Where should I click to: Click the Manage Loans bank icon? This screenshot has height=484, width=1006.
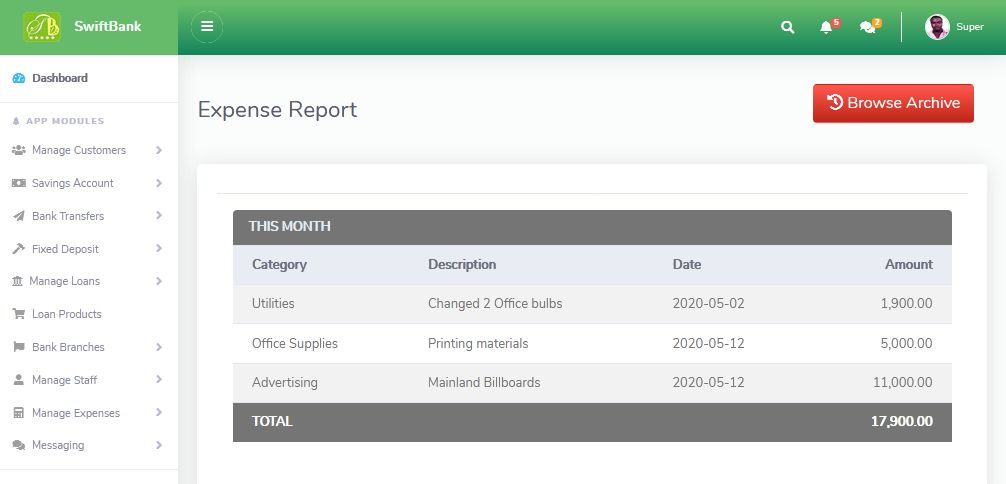coord(18,281)
